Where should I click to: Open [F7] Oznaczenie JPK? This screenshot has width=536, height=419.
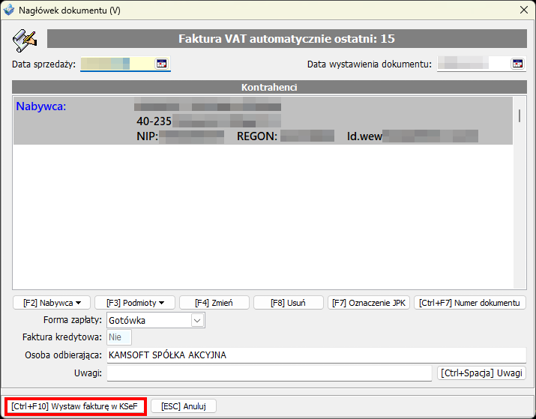368,303
